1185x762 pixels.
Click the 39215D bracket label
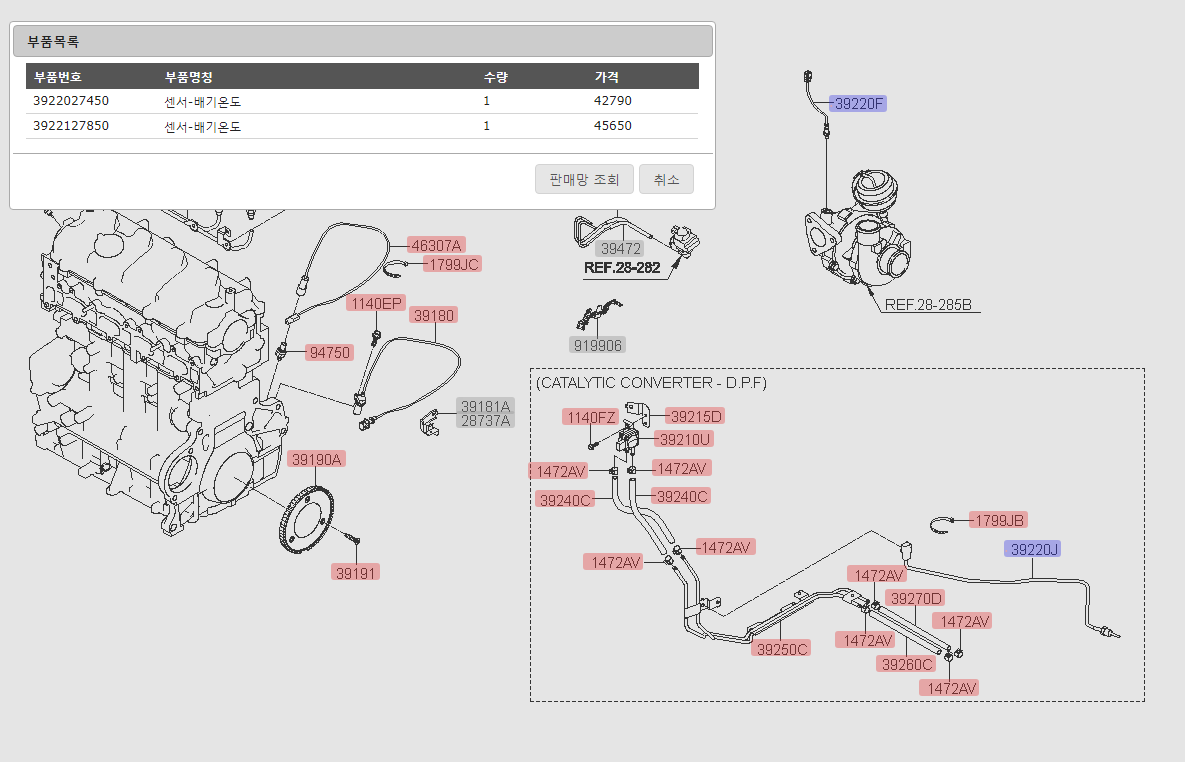(x=696, y=416)
